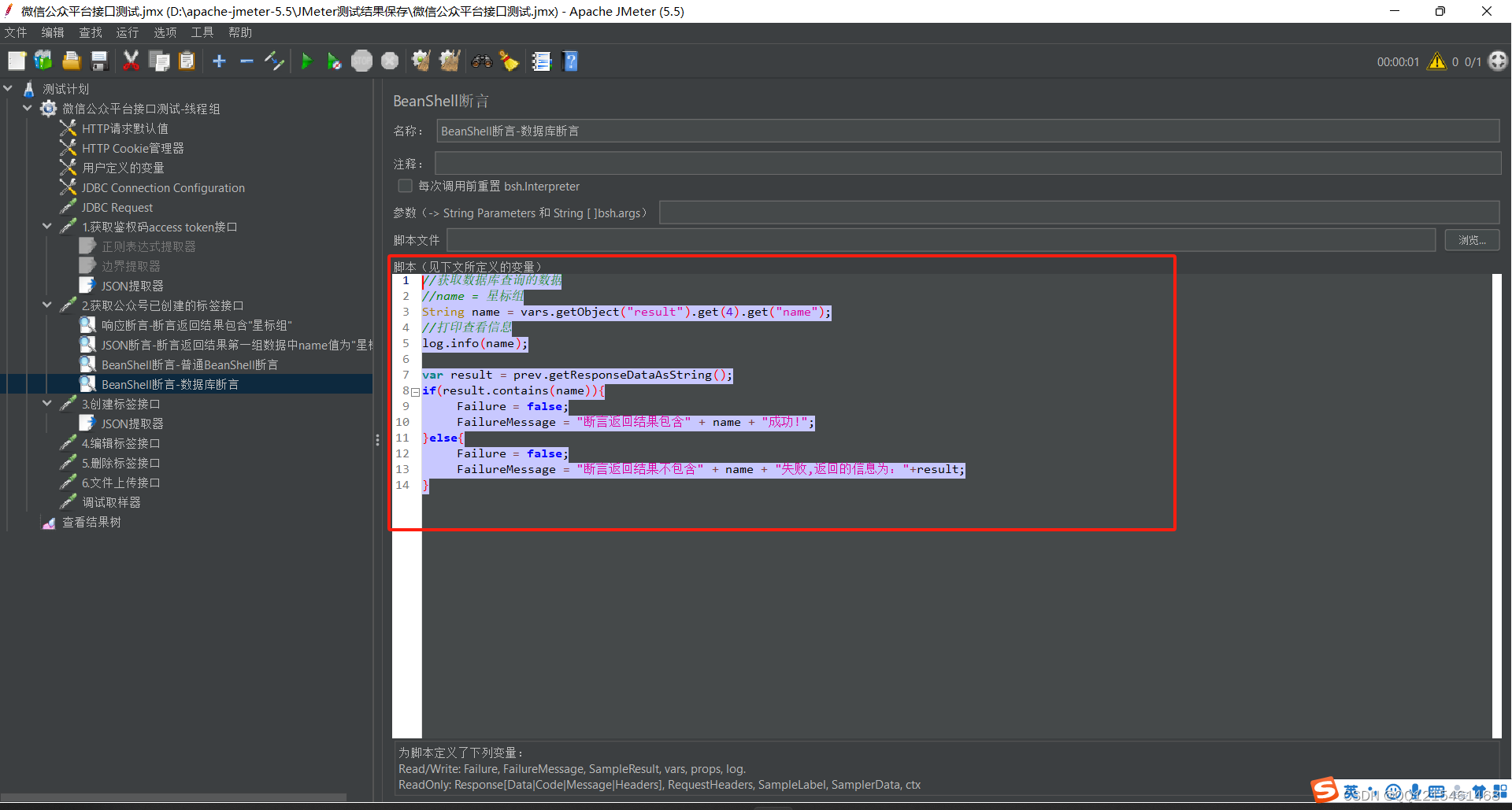Click the Toggle enable/disable icon

274,61
